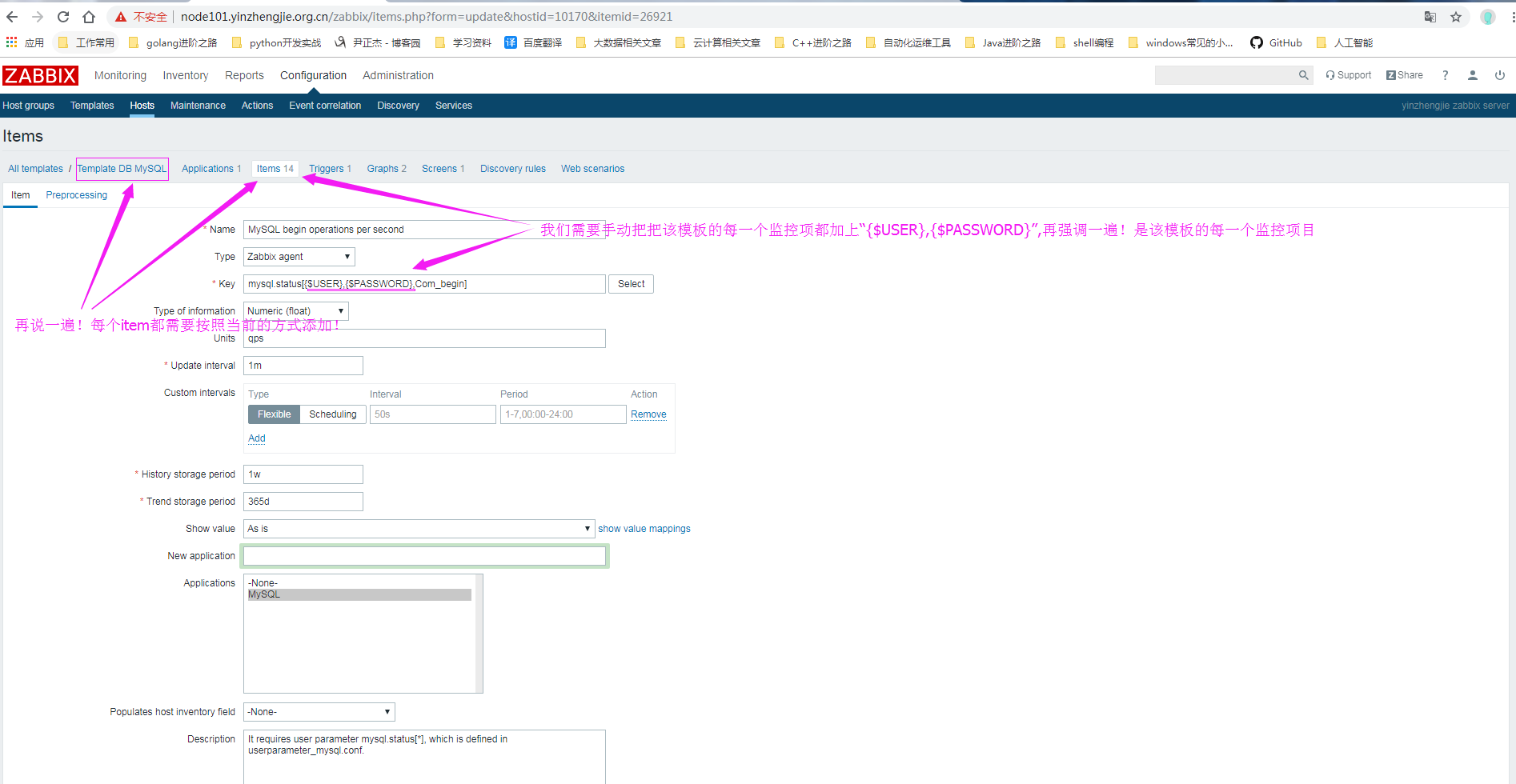This screenshot has width=1516, height=784.
Task: Open the Configuration menu
Action: tap(313, 75)
